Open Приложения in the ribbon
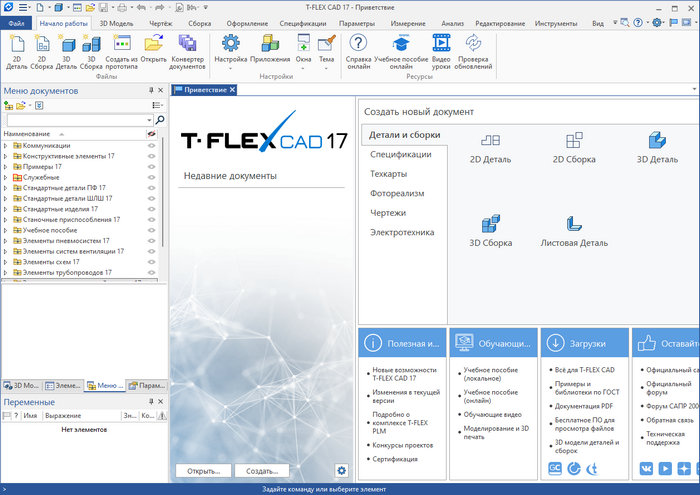 coord(270,49)
